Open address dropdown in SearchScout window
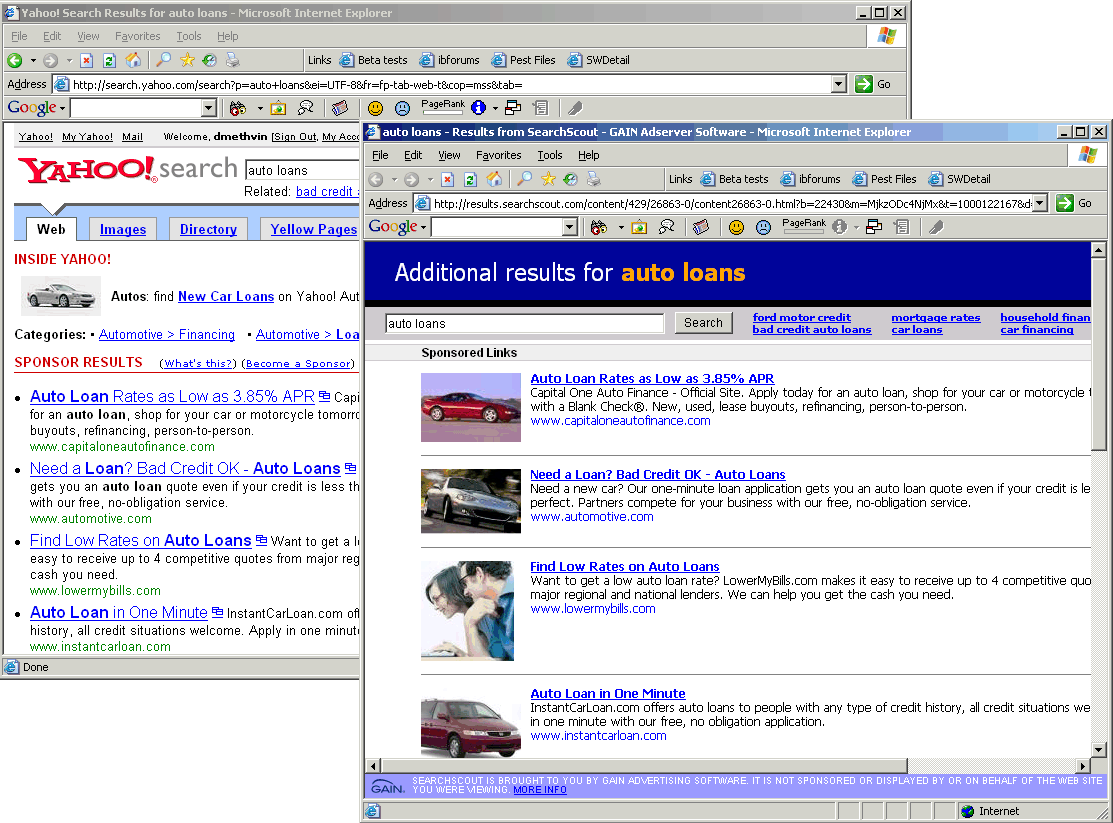 tap(1040, 203)
